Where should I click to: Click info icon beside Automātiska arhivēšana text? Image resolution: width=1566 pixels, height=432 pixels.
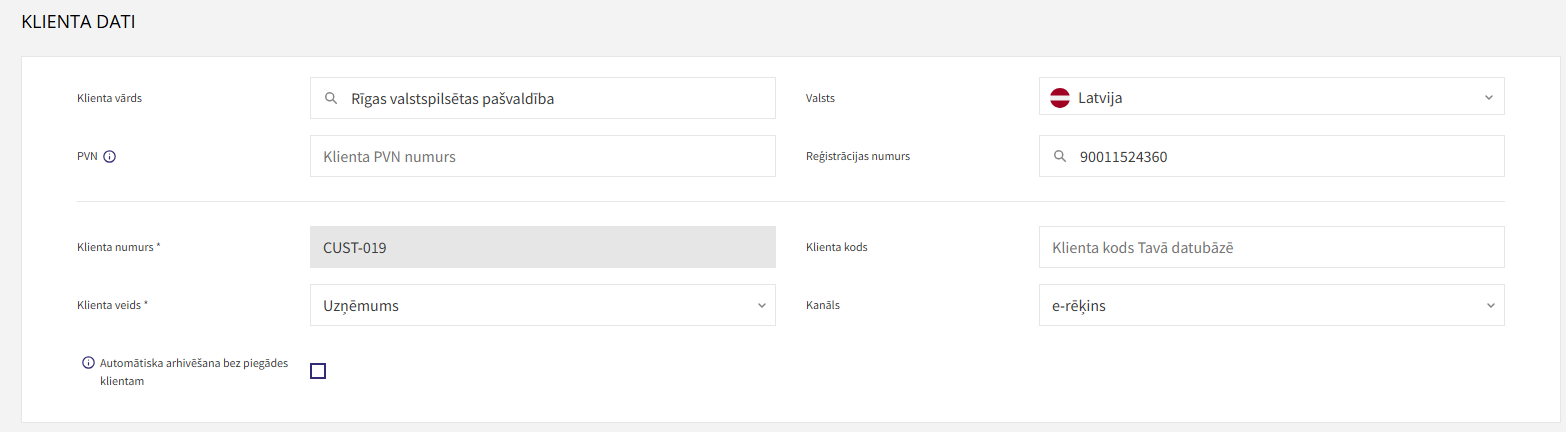coord(88,363)
